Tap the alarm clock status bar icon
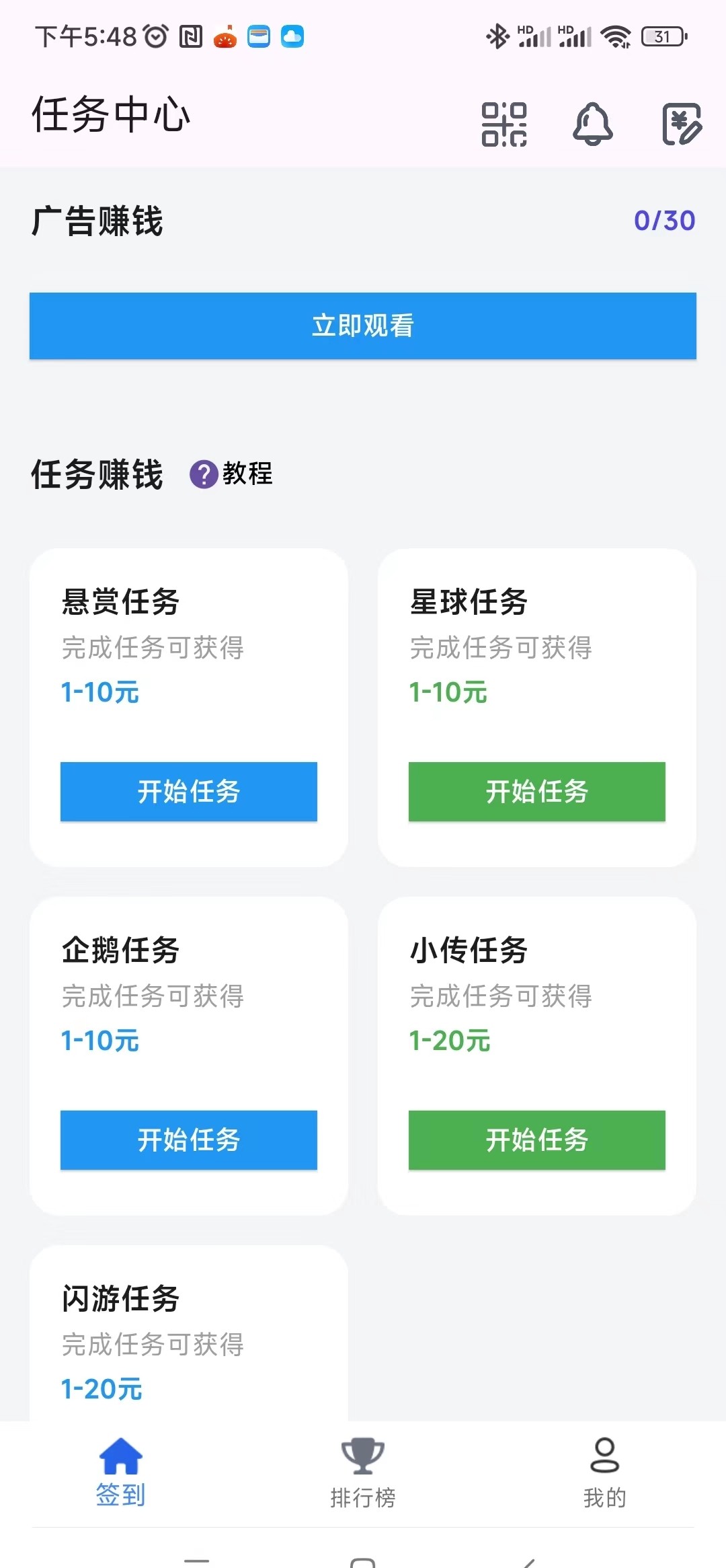Image resolution: width=726 pixels, height=1568 pixels. [x=157, y=36]
